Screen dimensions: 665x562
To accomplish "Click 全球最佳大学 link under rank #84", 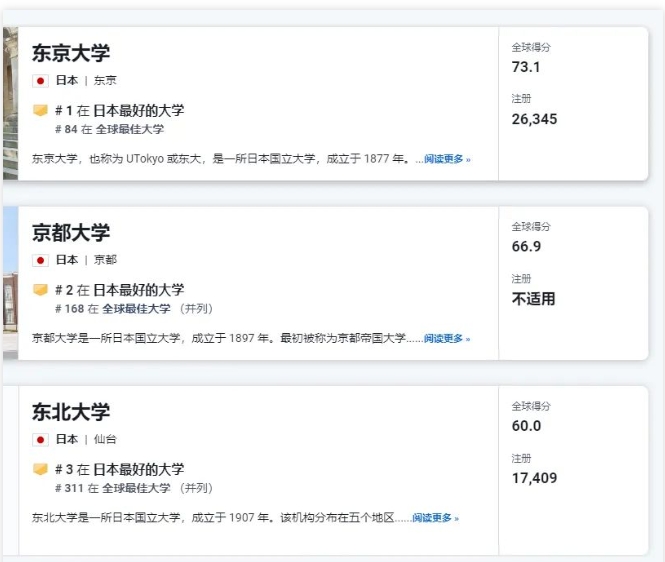I will pos(130,129).
